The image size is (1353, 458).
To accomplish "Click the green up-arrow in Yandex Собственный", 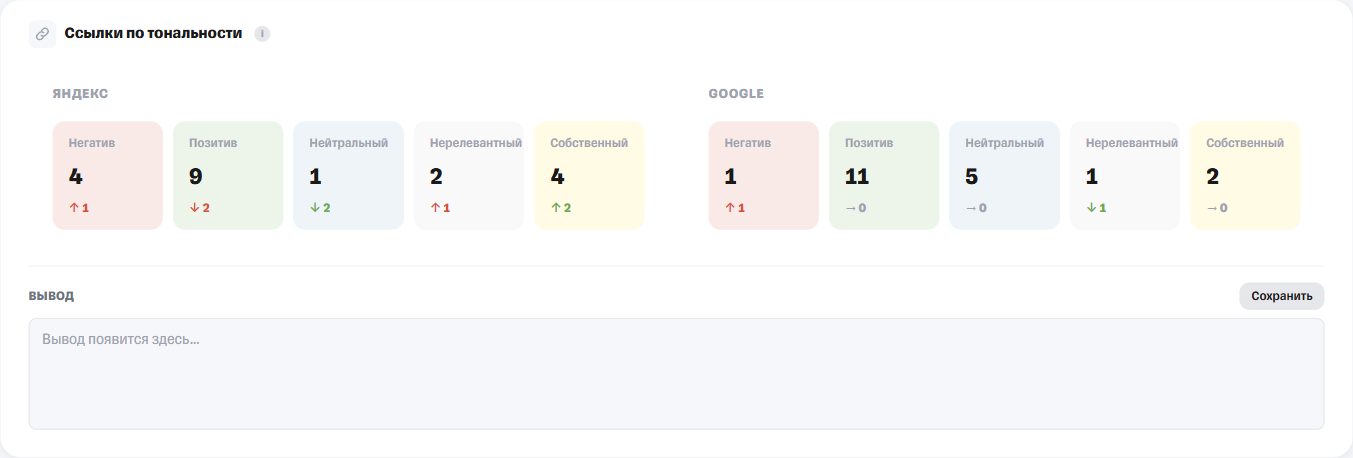I will pos(555,208).
